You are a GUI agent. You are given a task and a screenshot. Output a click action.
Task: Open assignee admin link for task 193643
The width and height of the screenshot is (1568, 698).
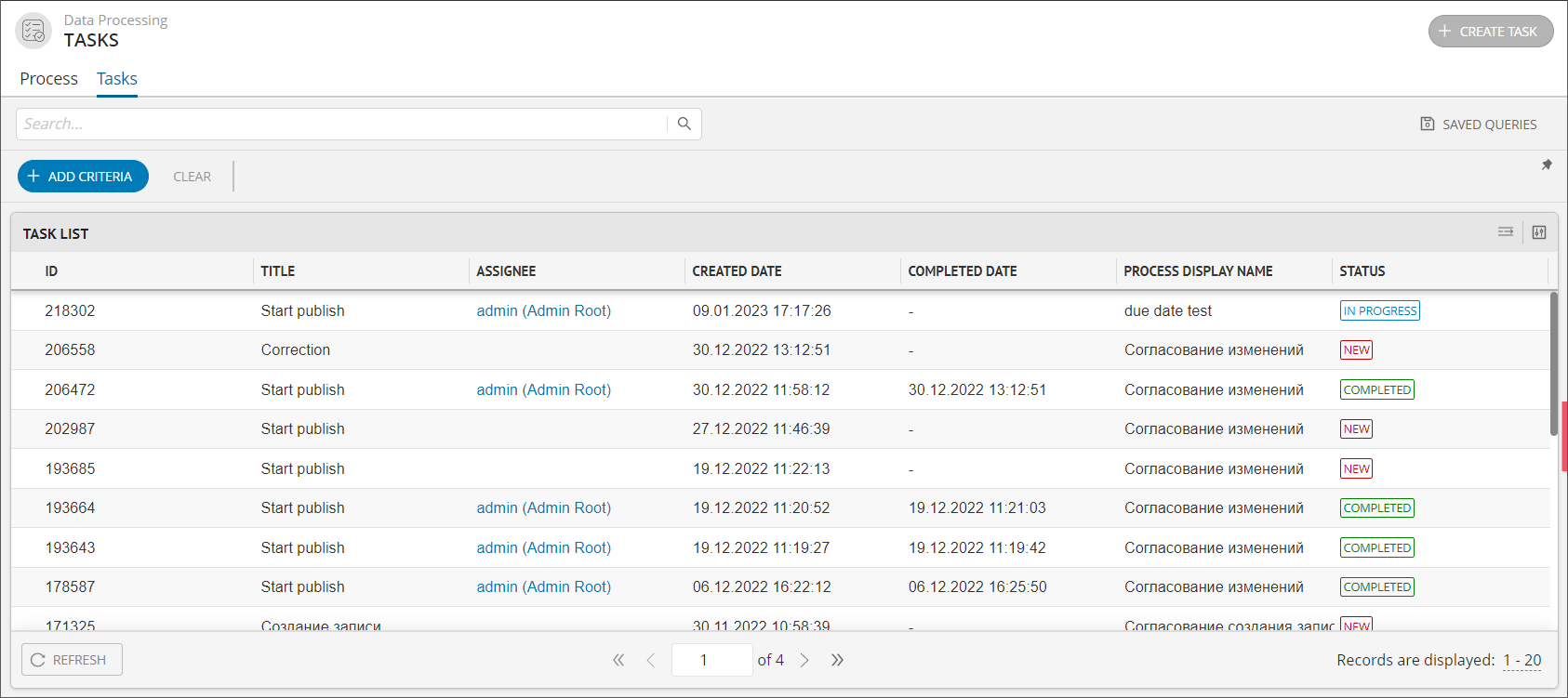pos(544,547)
